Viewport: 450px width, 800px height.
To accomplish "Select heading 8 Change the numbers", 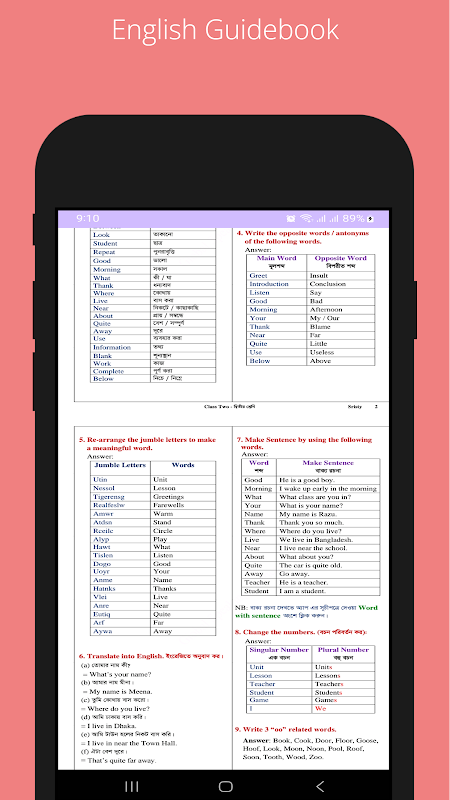I will point(301,632).
